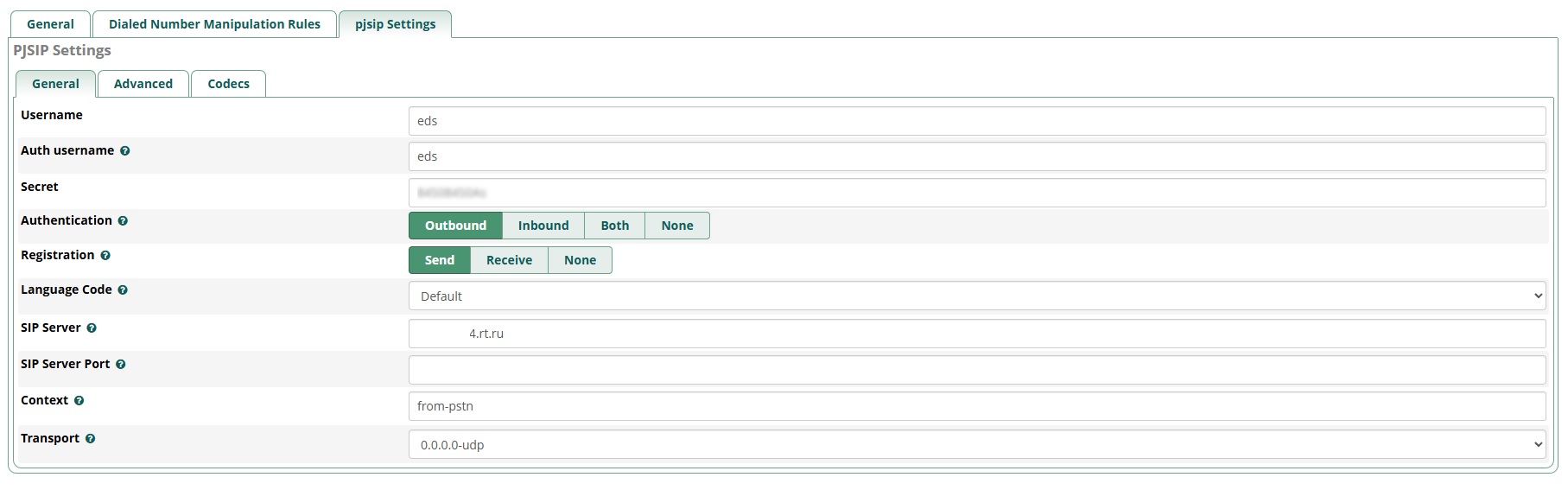Switch to Dialed Number Manipulation Rules tab
1568x490 pixels.
click(x=214, y=24)
